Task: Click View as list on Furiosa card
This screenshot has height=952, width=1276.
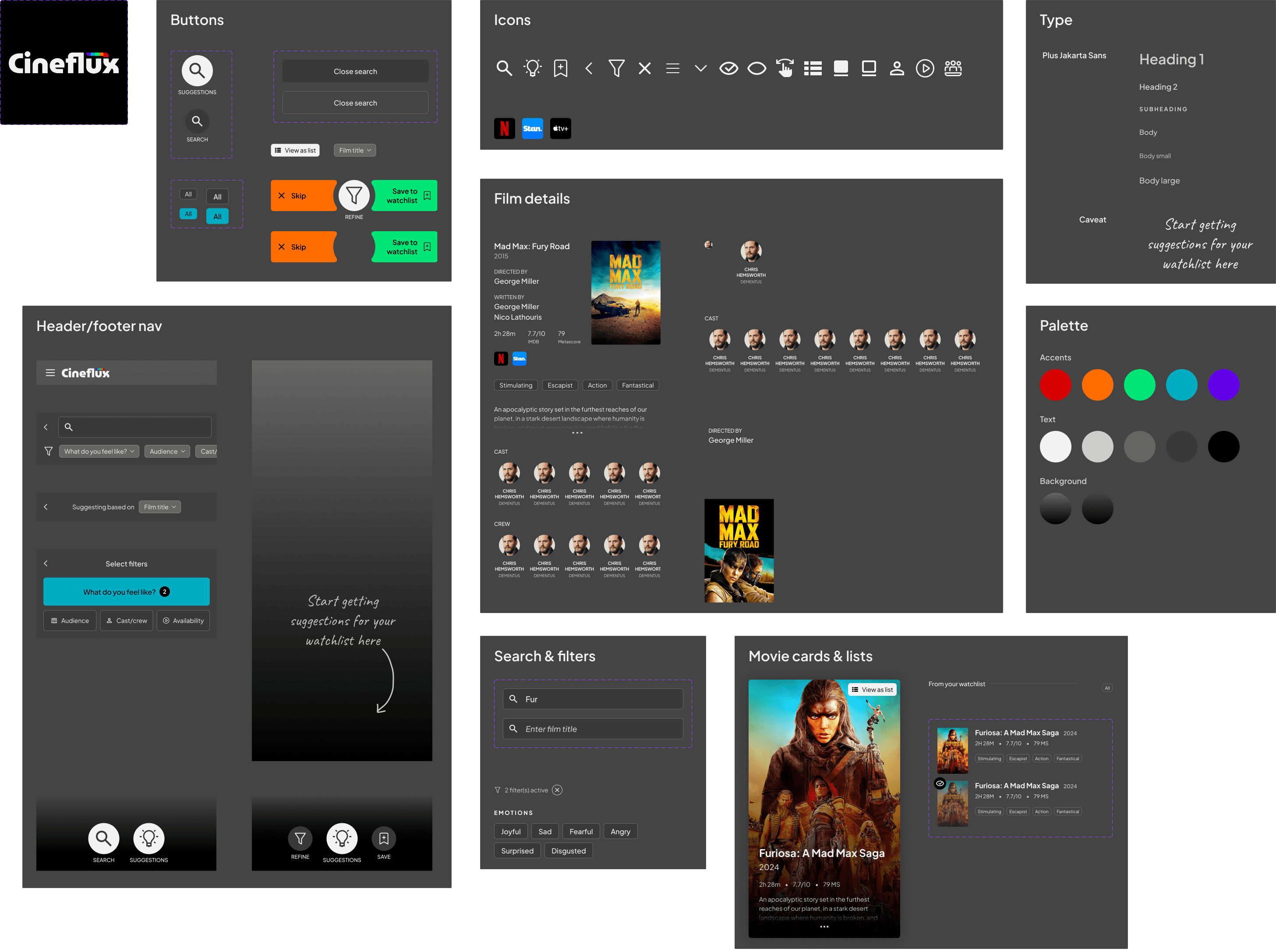Action: (872, 690)
